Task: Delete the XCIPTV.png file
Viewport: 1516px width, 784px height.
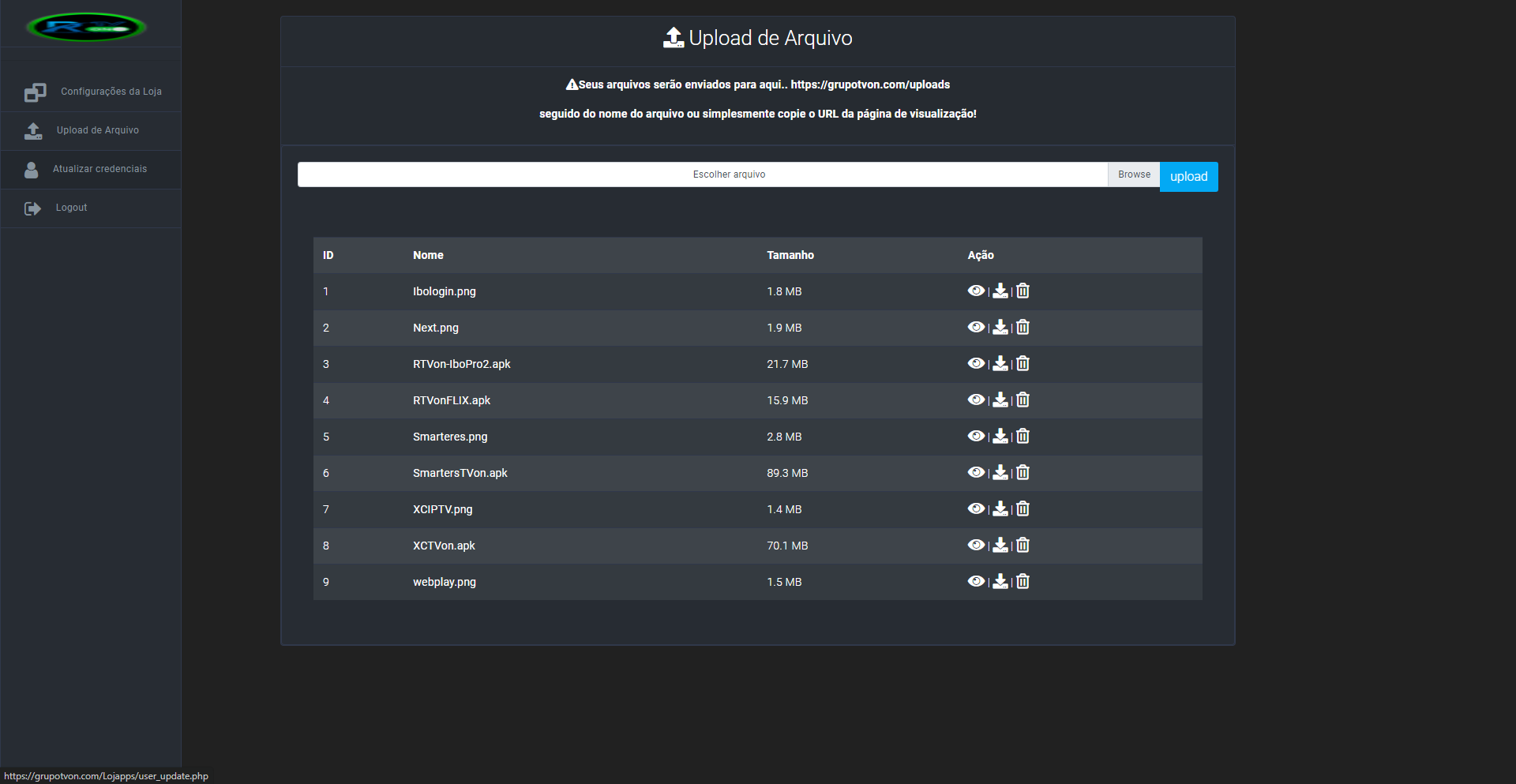Action: click(1023, 509)
